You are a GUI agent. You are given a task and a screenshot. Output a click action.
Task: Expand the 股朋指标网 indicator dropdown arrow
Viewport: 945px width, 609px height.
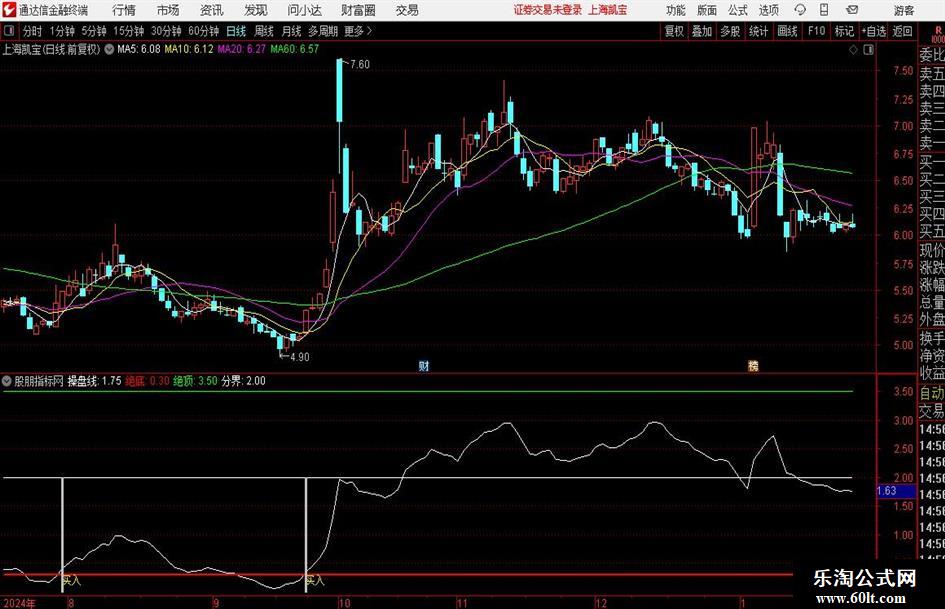(x=7, y=381)
